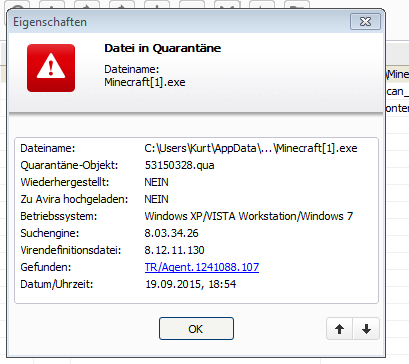Select the quarantine object 53150328.qua
This screenshot has width=409, height=364.
[x=179, y=165]
